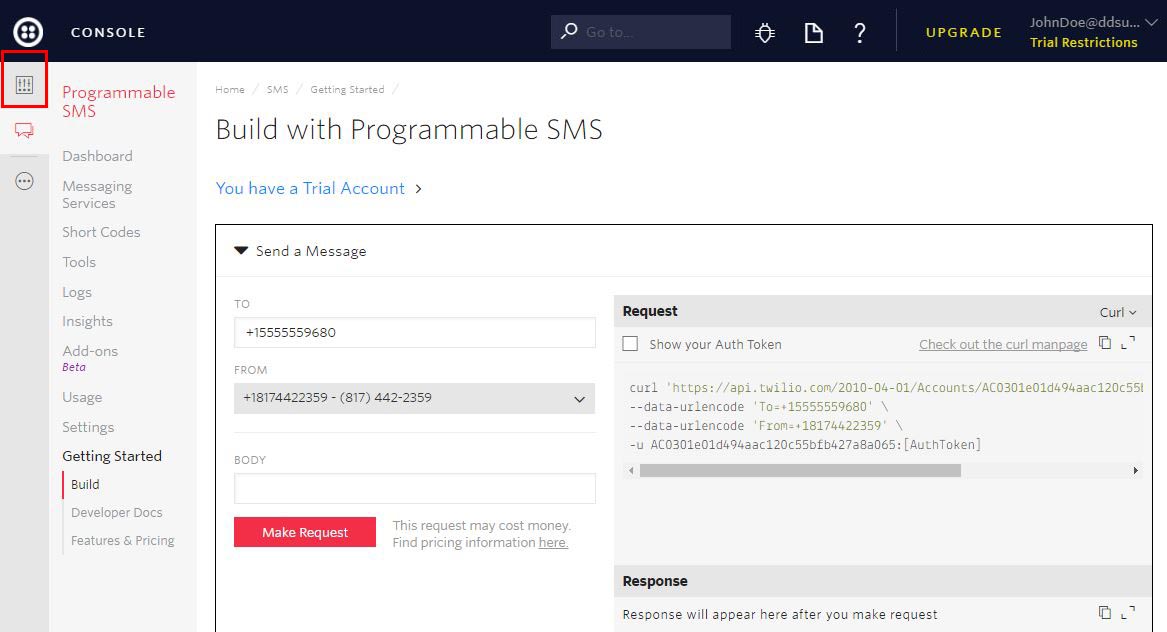This screenshot has height=632, width=1167.
Task: Expand the trial account chevron arrow
Action: click(418, 189)
